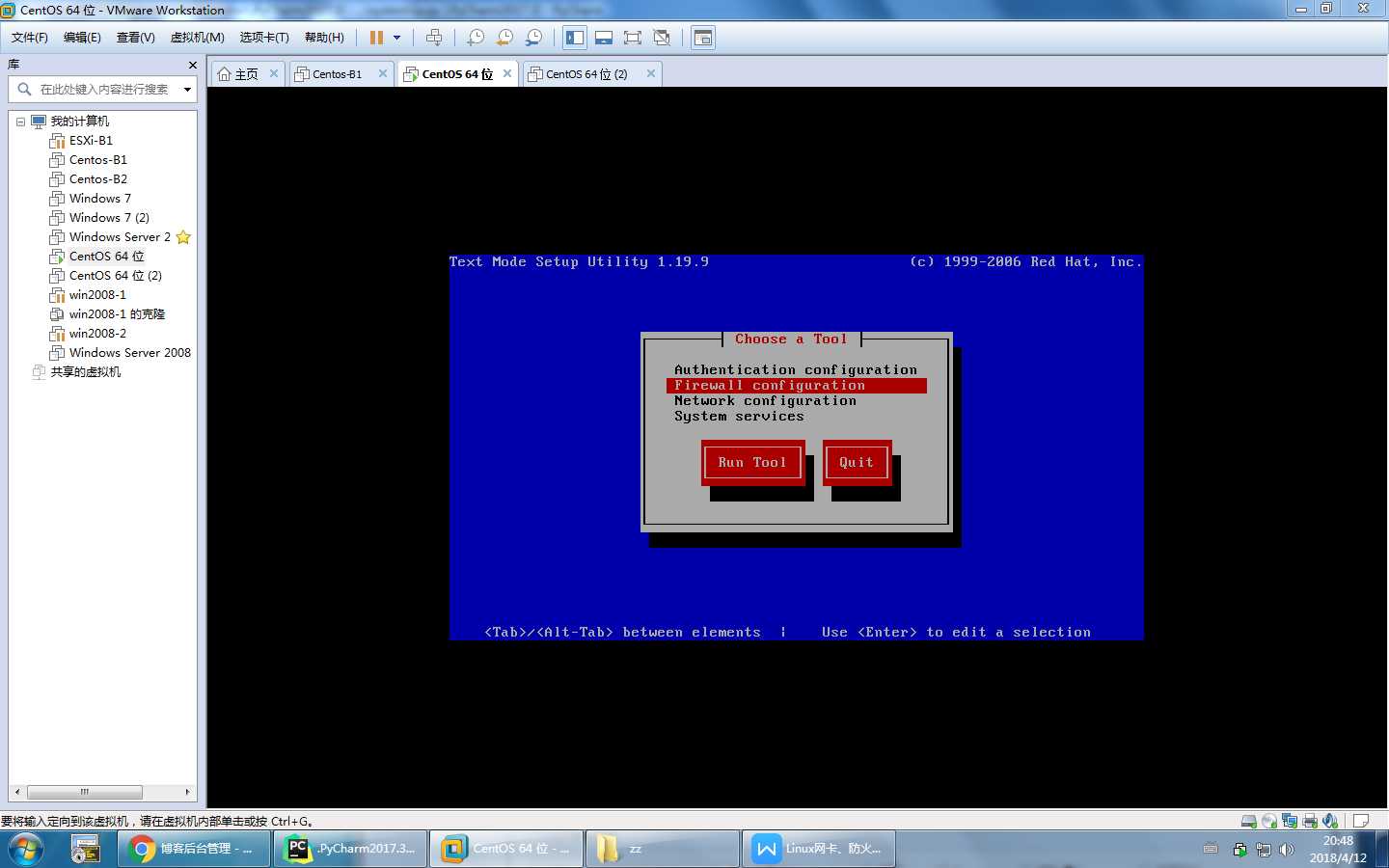
Task: Choose Network configuration in the tool list
Action: click(x=765, y=401)
